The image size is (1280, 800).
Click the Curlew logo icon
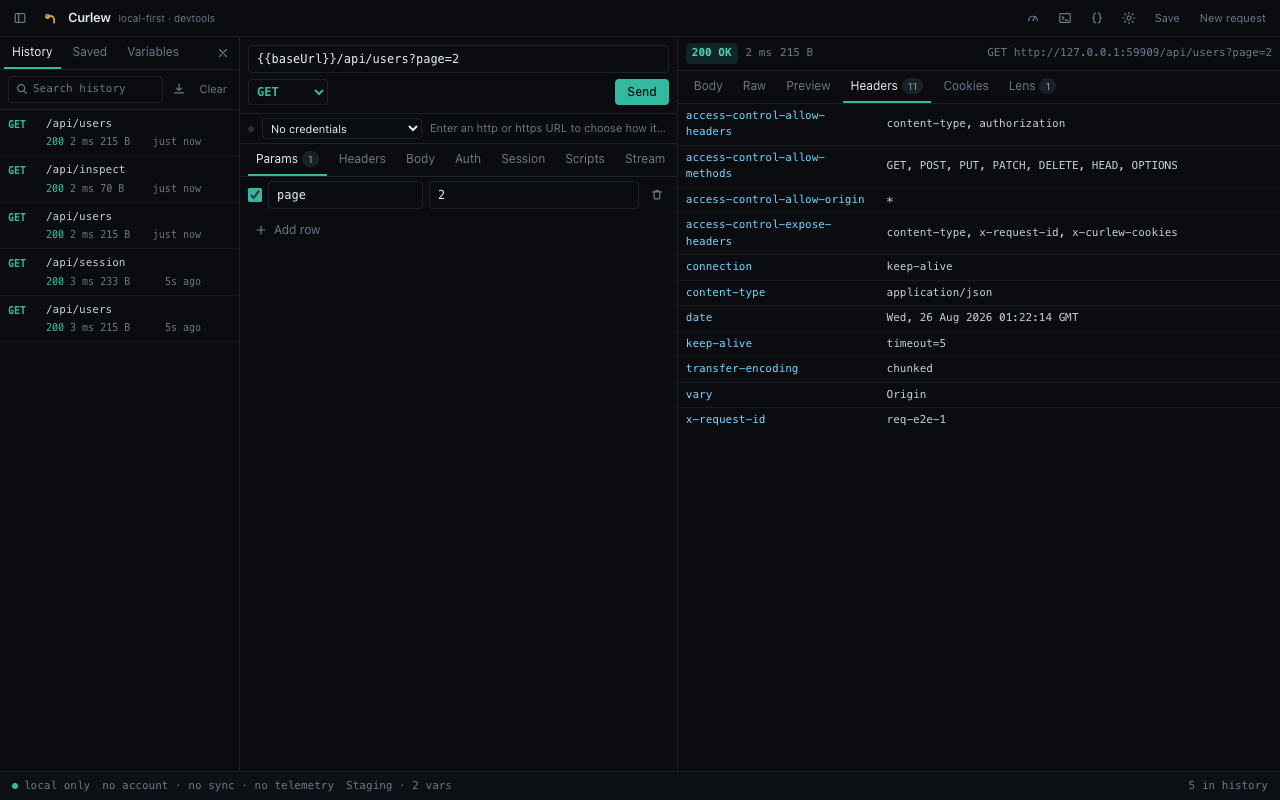(50, 18)
